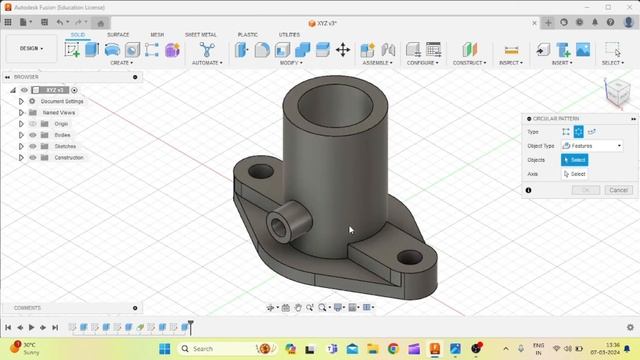Choose the Fillet tool
The image size is (640, 360).
pos(262,50)
